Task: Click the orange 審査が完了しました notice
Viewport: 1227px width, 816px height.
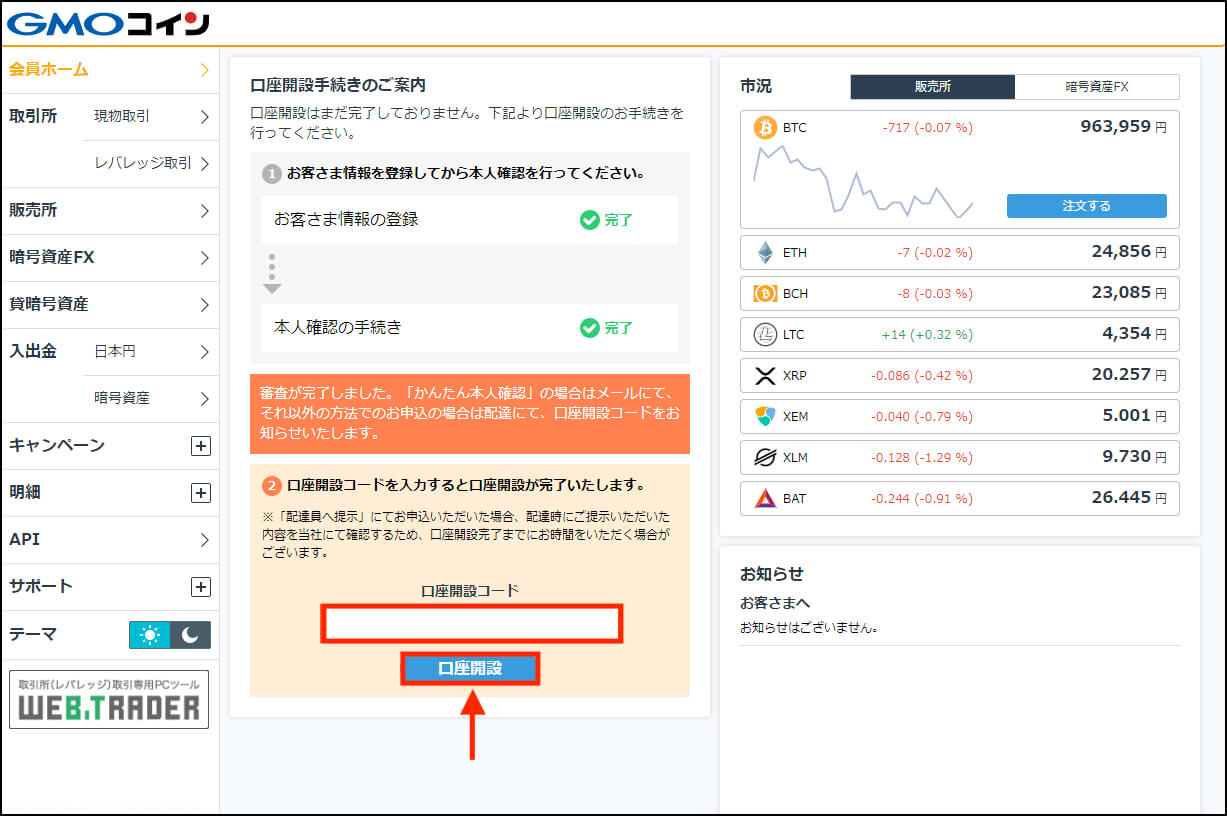Action: click(x=470, y=414)
